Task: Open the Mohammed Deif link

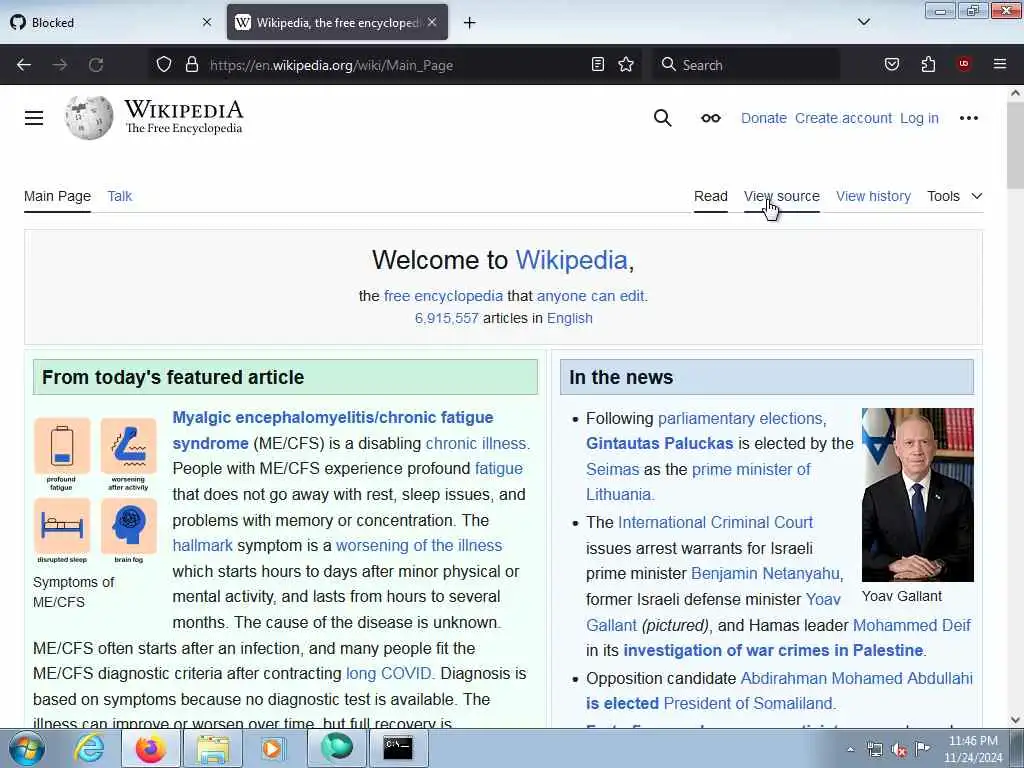Action: [x=912, y=626]
